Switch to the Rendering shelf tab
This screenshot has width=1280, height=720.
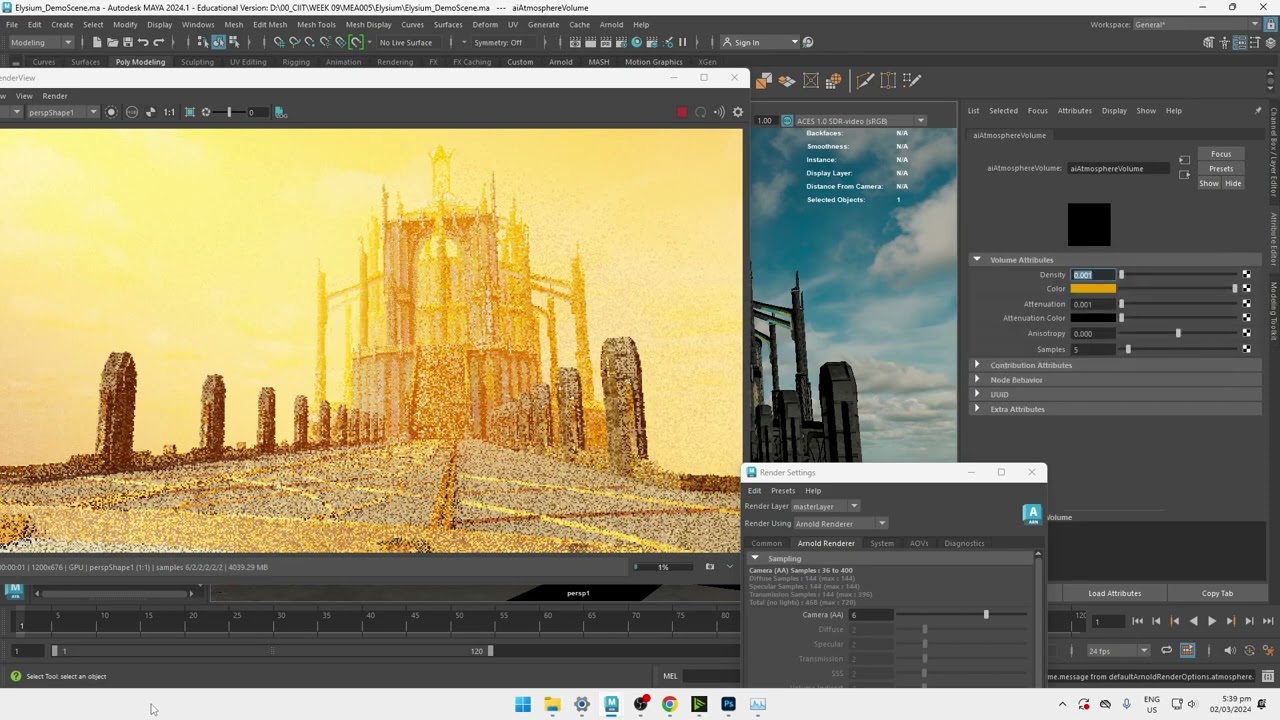pyautogui.click(x=395, y=62)
